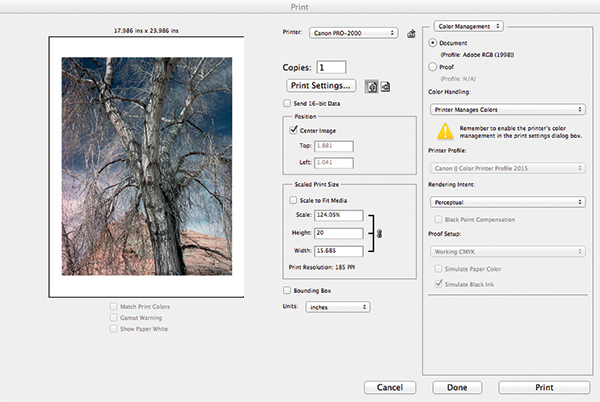Click the Profile Adobe RGB (1998) text
600x402 pixels.
477,55
